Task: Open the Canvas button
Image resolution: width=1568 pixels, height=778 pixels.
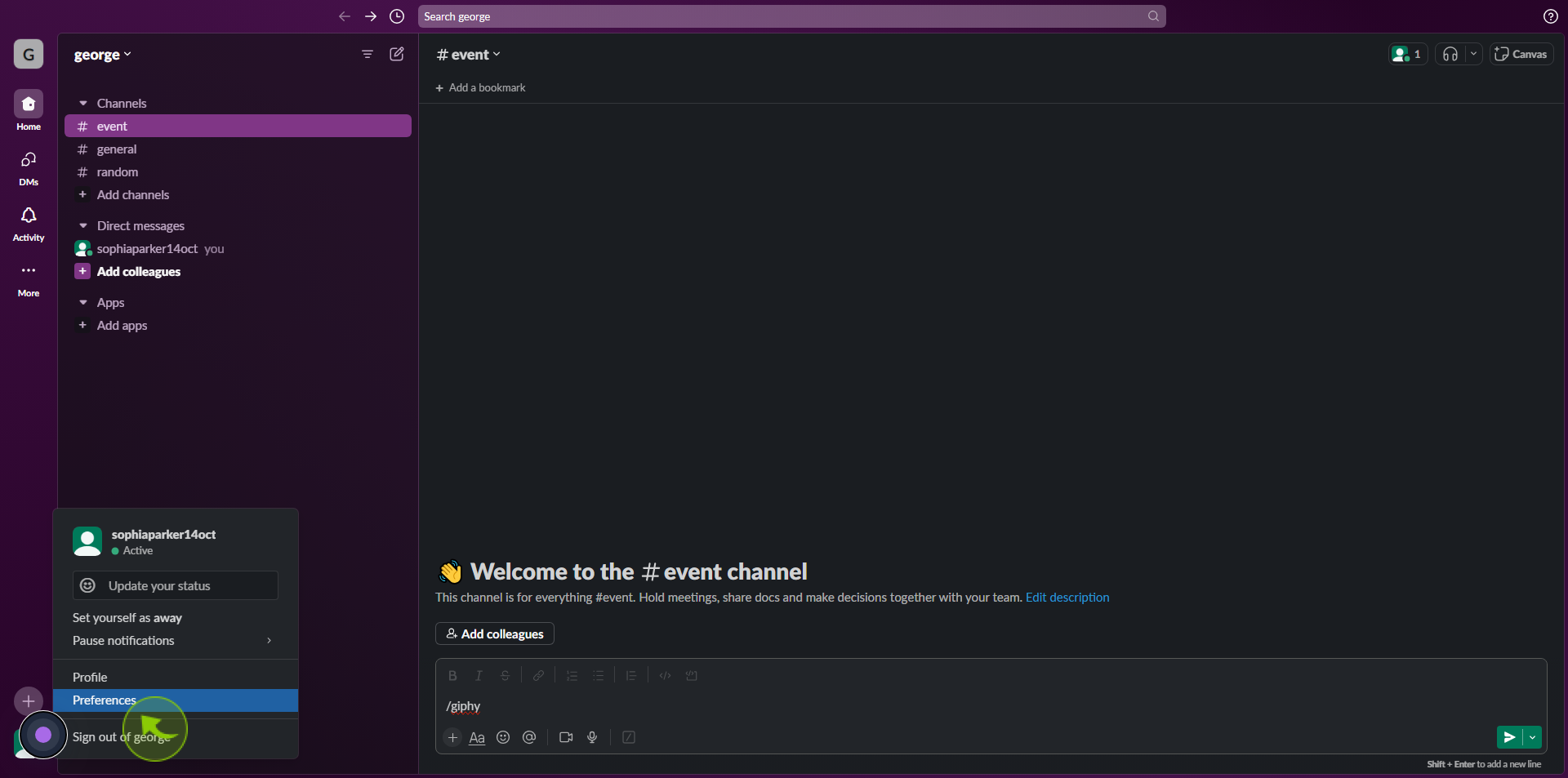Action: [1521, 54]
